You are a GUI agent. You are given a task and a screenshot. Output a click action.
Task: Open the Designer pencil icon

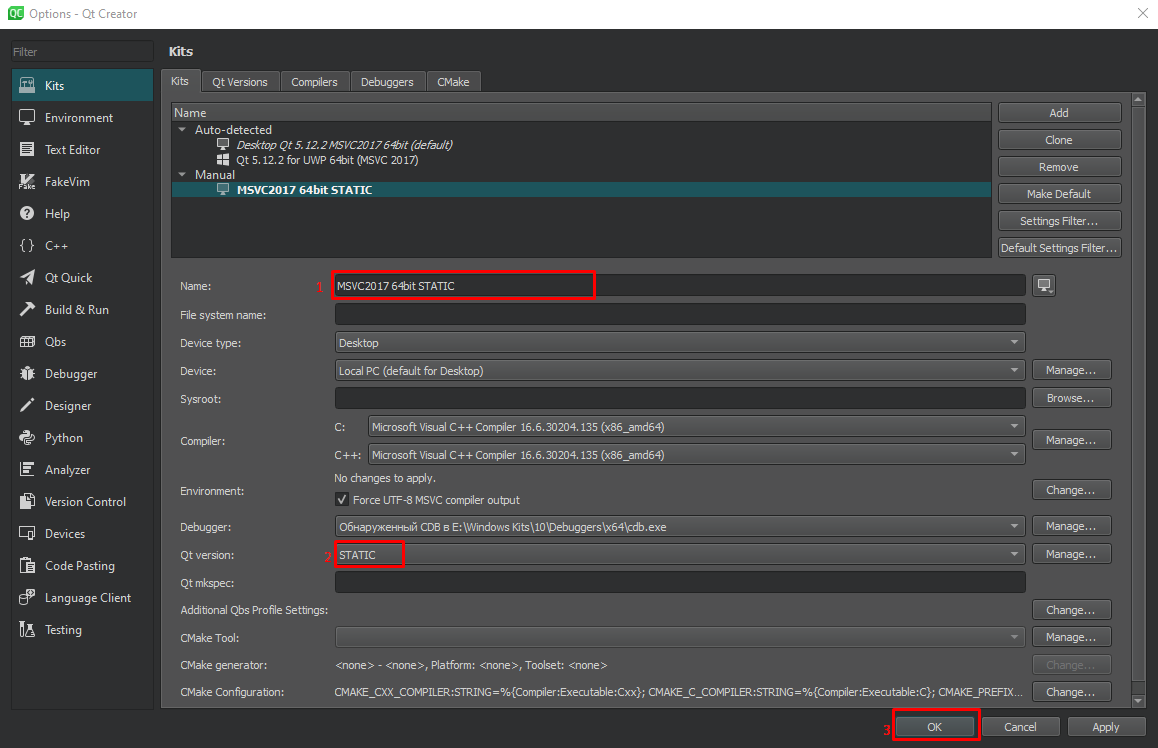point(27,405)
